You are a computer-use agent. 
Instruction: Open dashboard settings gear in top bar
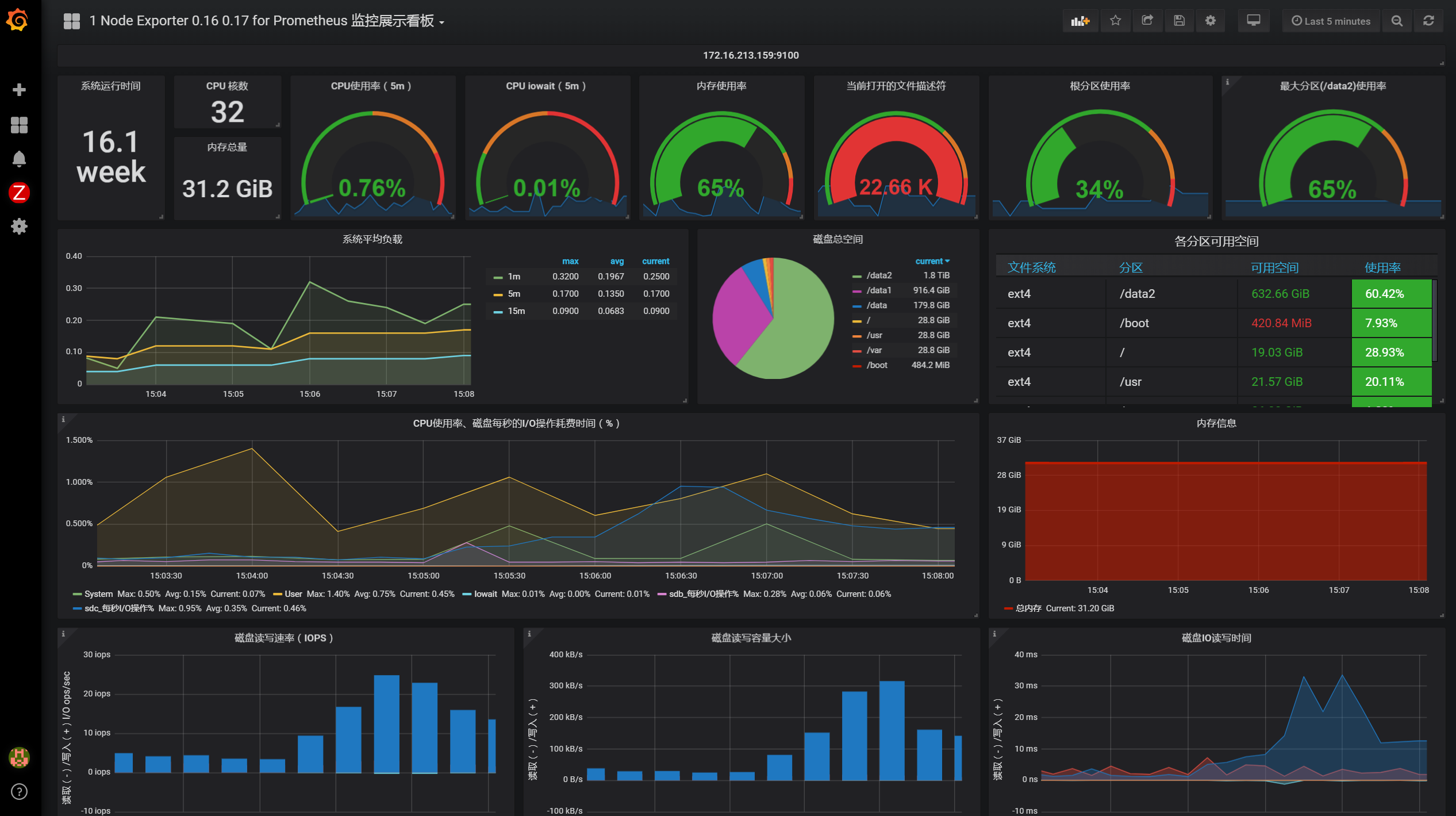tap(1211, 21)
